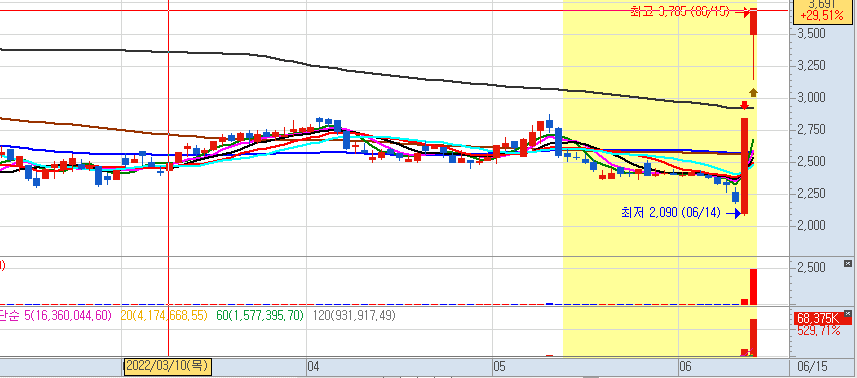Click the 최고 3,785 high price annotation
This screenshot has width=857, height=378.
[679, 11]
